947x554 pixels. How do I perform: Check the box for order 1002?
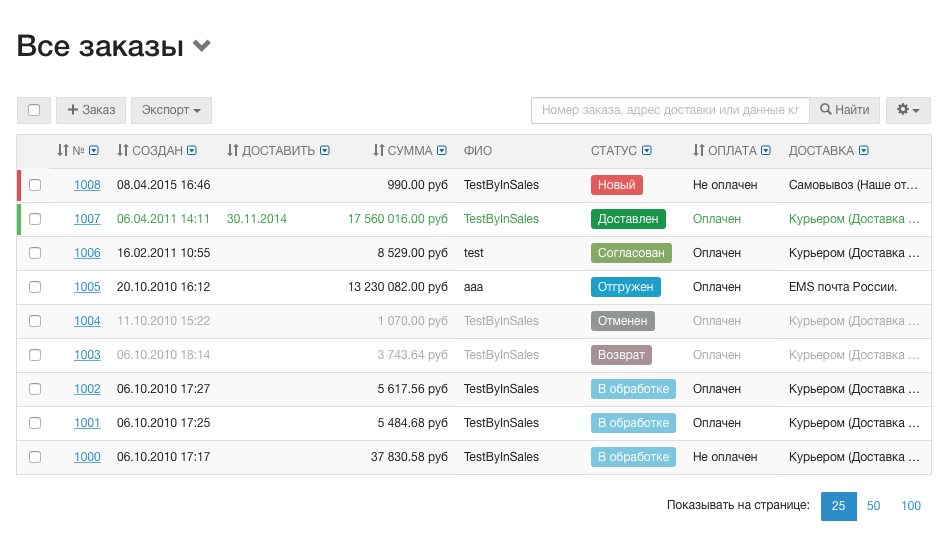pyautogui.click(x=35, y=389)
